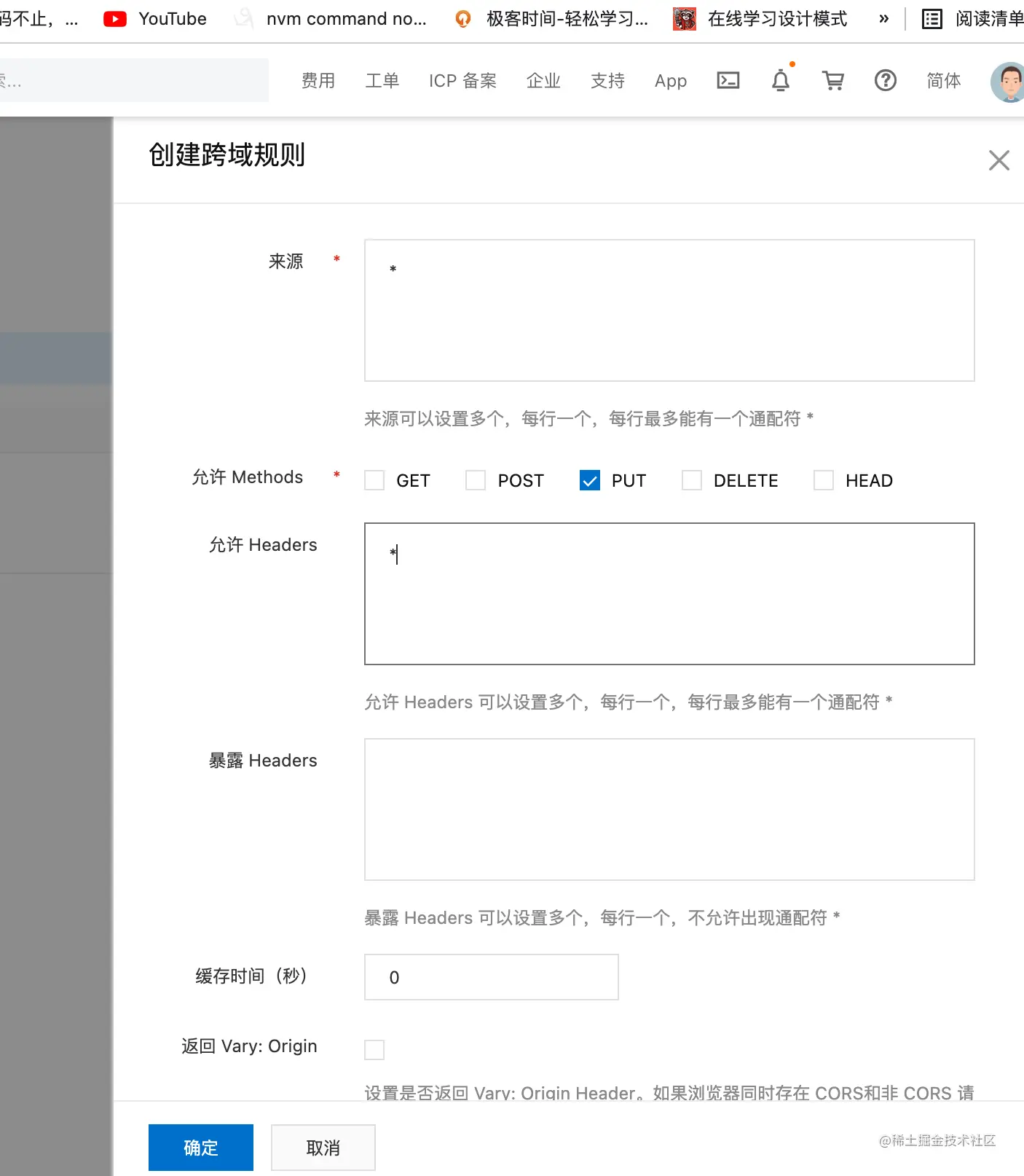Open the App menu
The width and height of the screenshot is (1024, 1176).
click(671, 81)
